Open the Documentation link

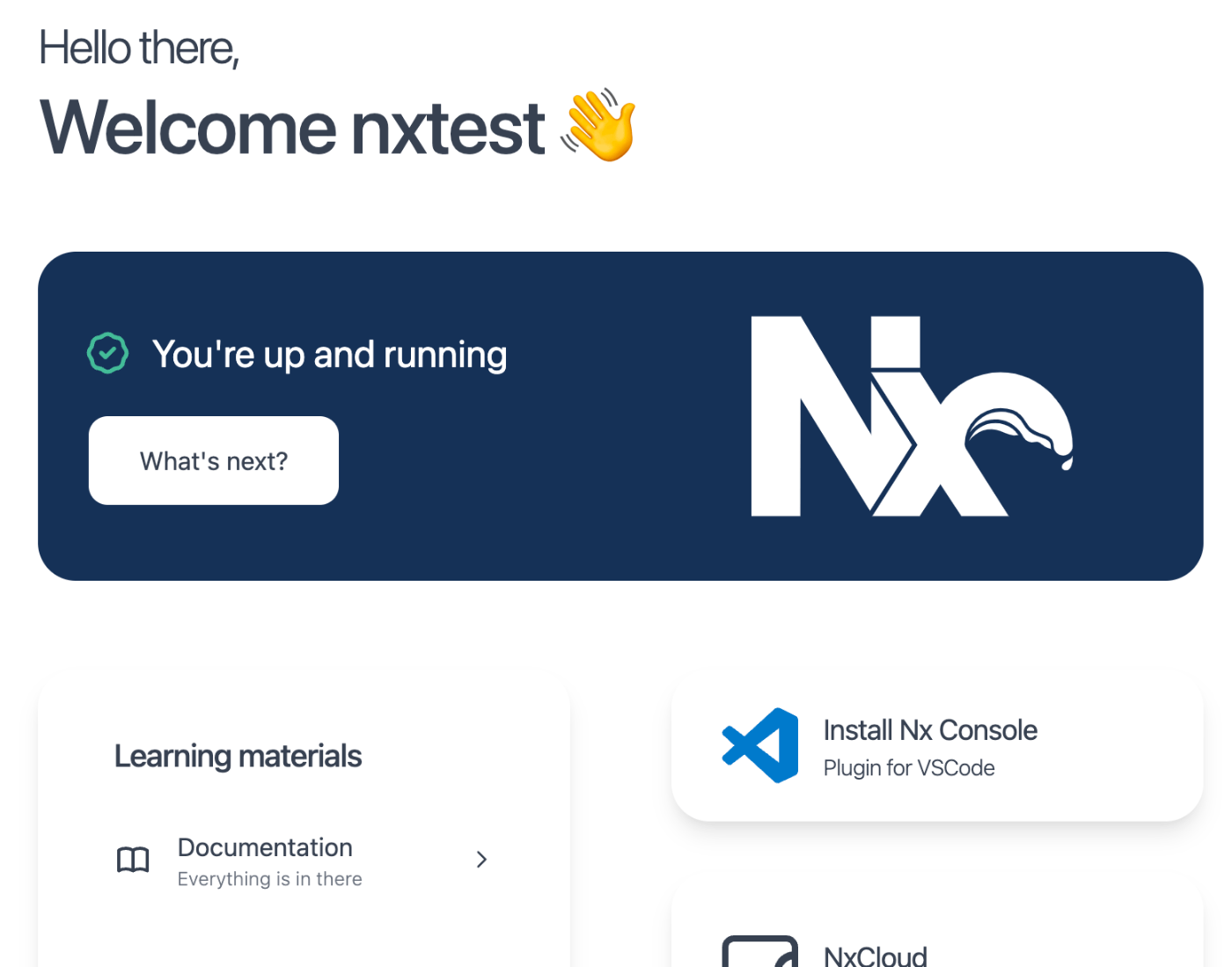tap(304, 861)
